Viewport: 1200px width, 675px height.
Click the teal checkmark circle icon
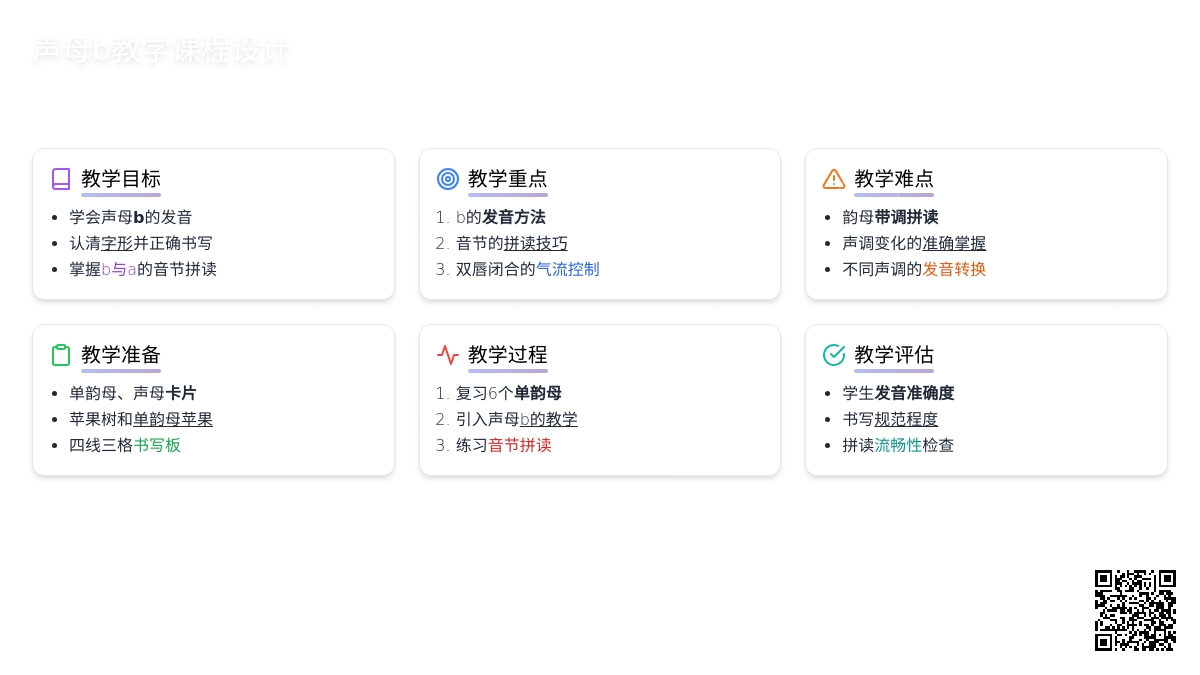(x=834, y=355)
